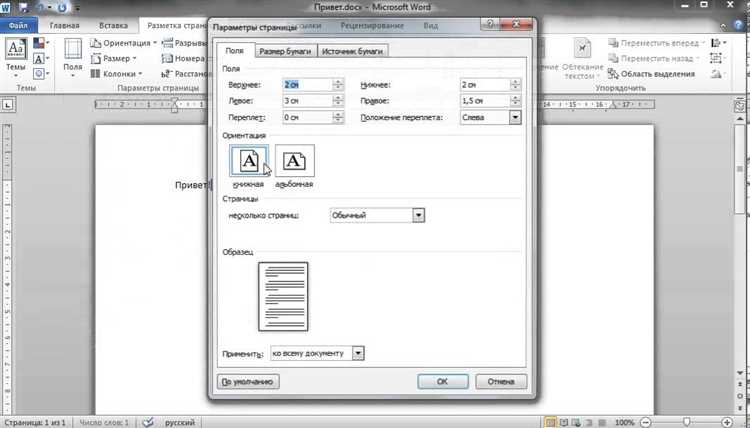This screenshot has height=428, width=750.
Task: Toggle ruler button above the vertical scrollbar
Action: click(x=739, y=106)
